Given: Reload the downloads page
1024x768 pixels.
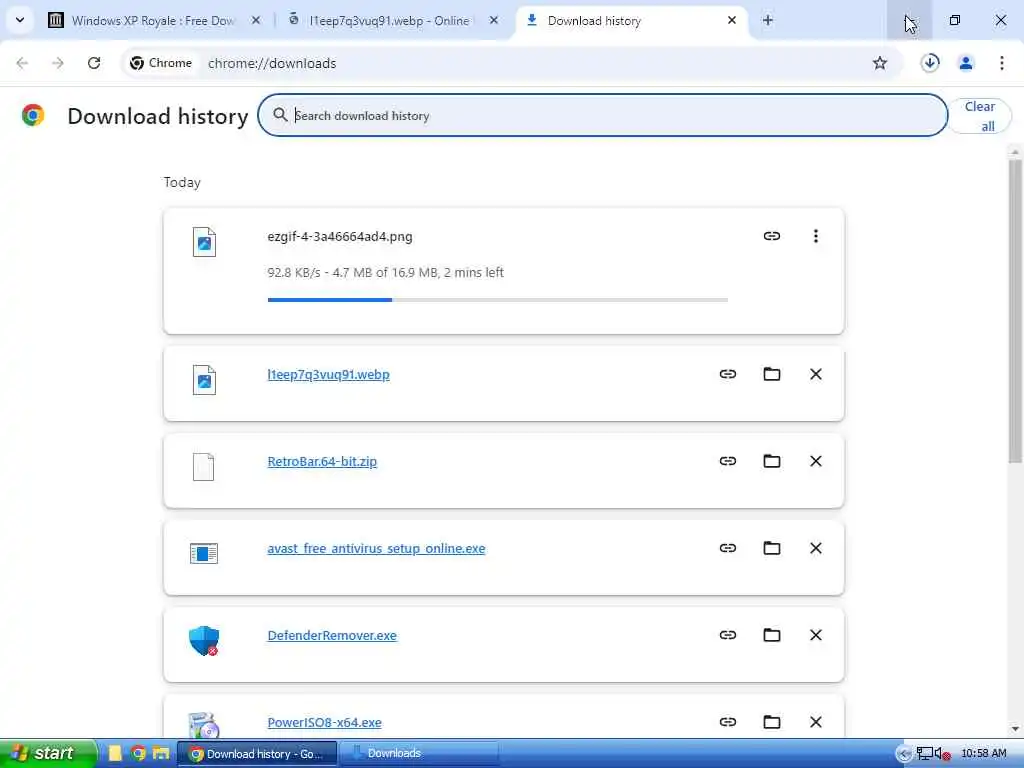Looking at the screenshot, I should click(94, 63).
